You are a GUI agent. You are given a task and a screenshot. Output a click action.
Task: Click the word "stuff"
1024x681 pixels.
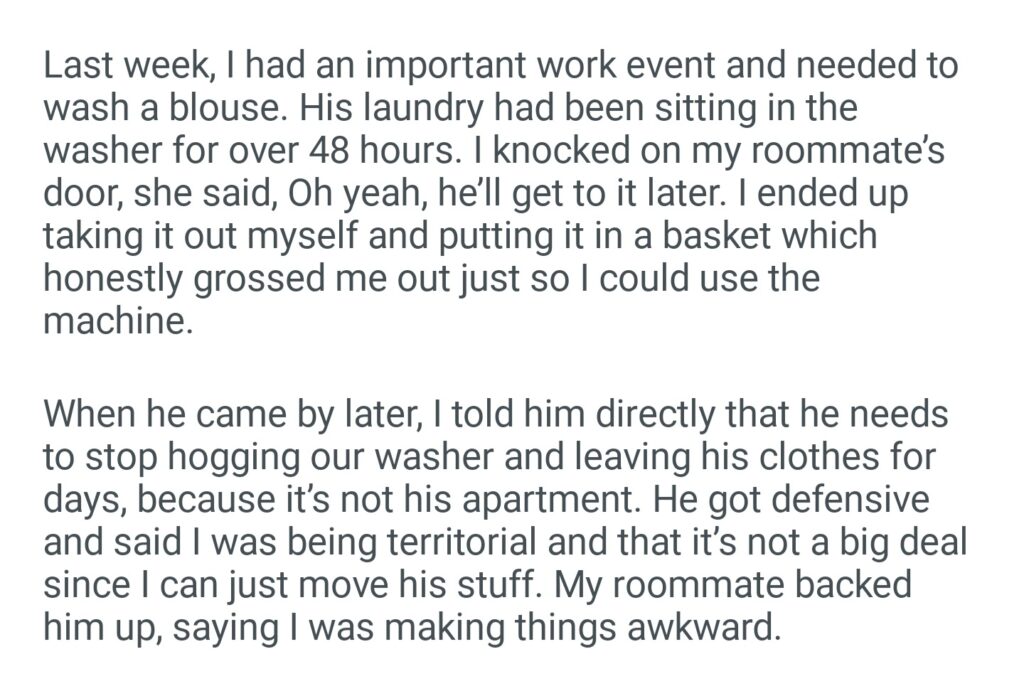tap(480, 582)
